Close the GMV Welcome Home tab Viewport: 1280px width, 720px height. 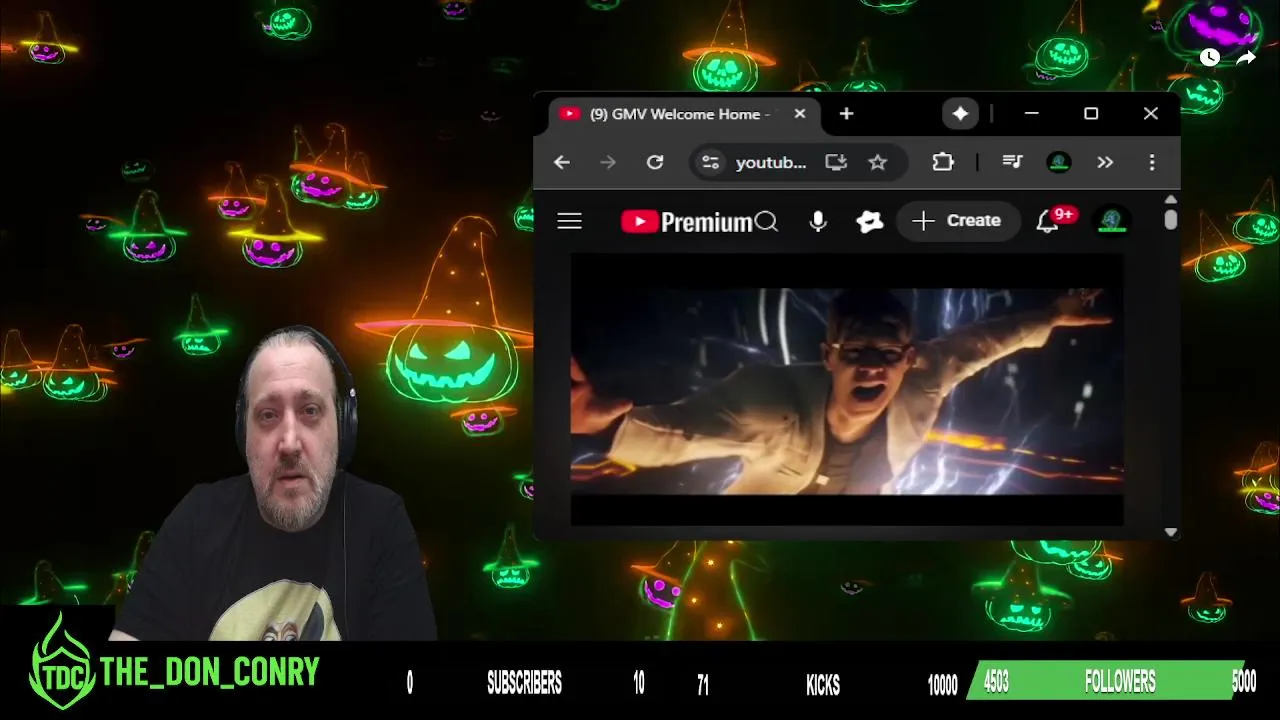point(800,114)
